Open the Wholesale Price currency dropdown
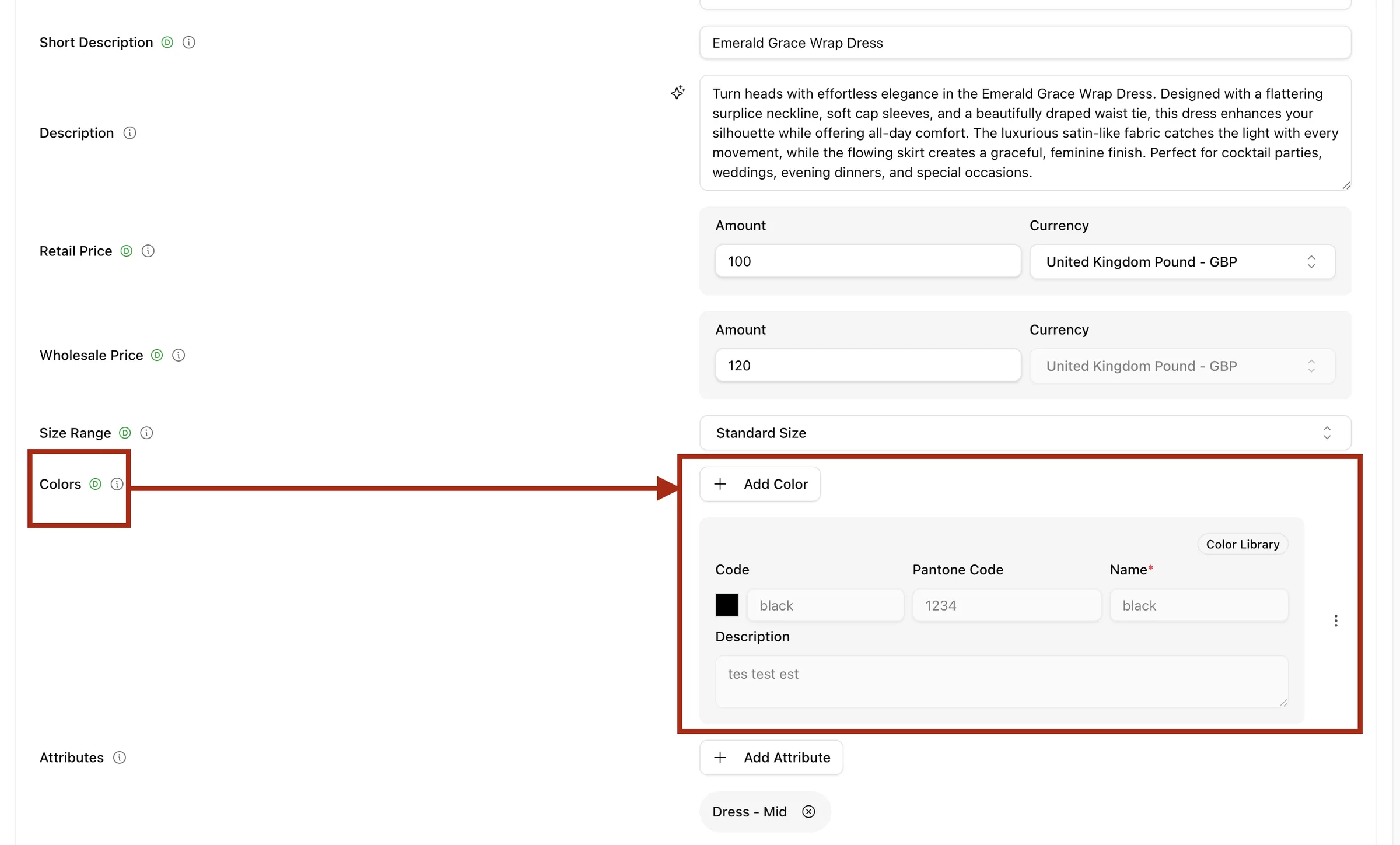The width and height of the screenshot is (1400, 845). [1182, 366]
